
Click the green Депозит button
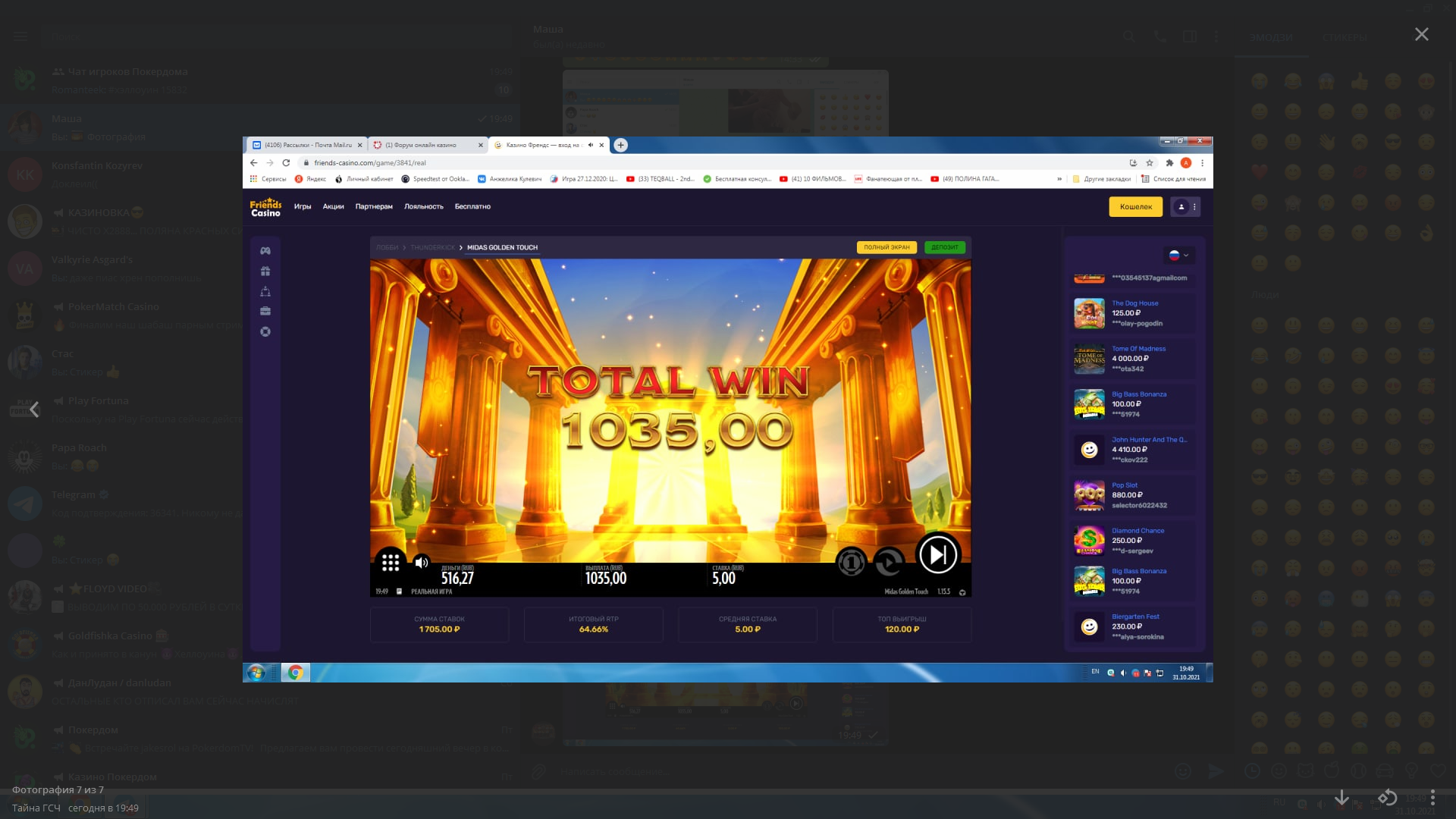[x=944, y=247]
